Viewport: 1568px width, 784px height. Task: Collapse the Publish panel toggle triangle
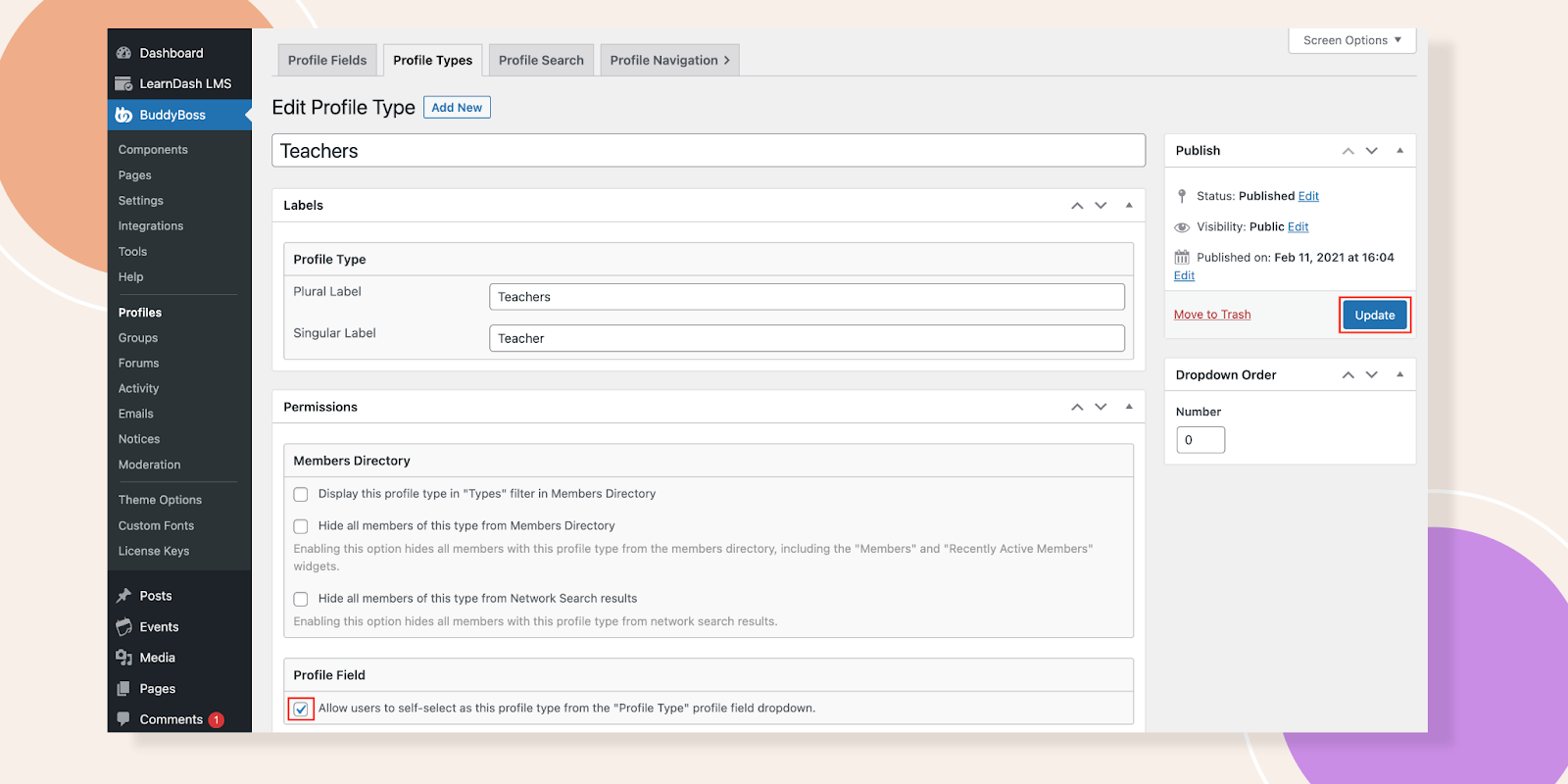pyautogui.click(x=1399, y=151)
